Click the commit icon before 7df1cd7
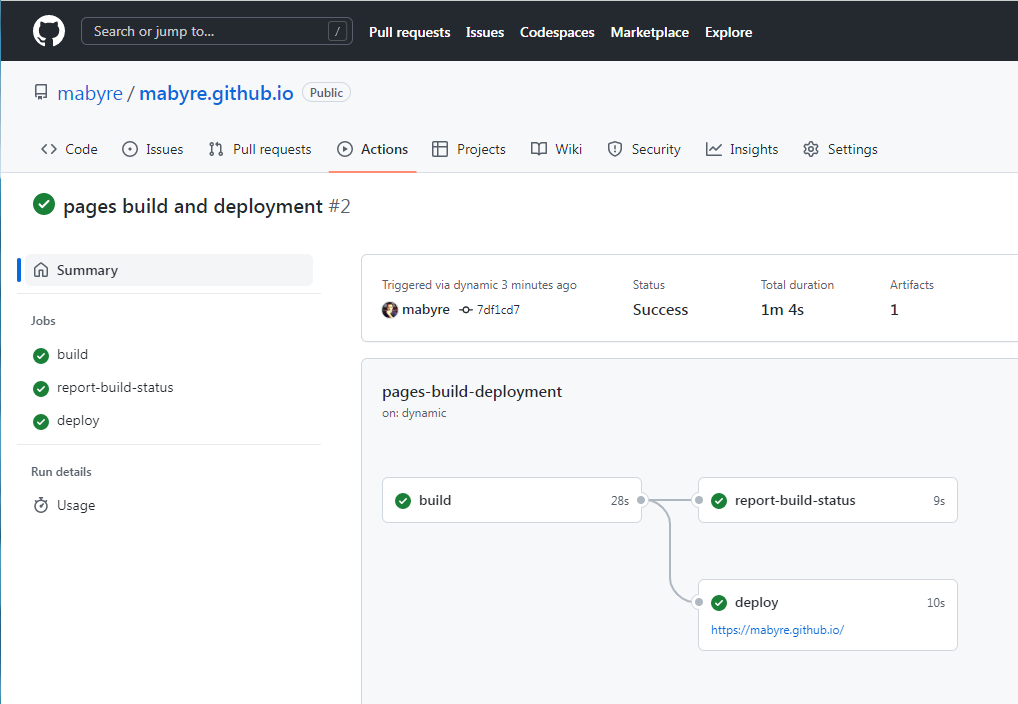This screenshot has height=704, width=1018. coord(466,310)
